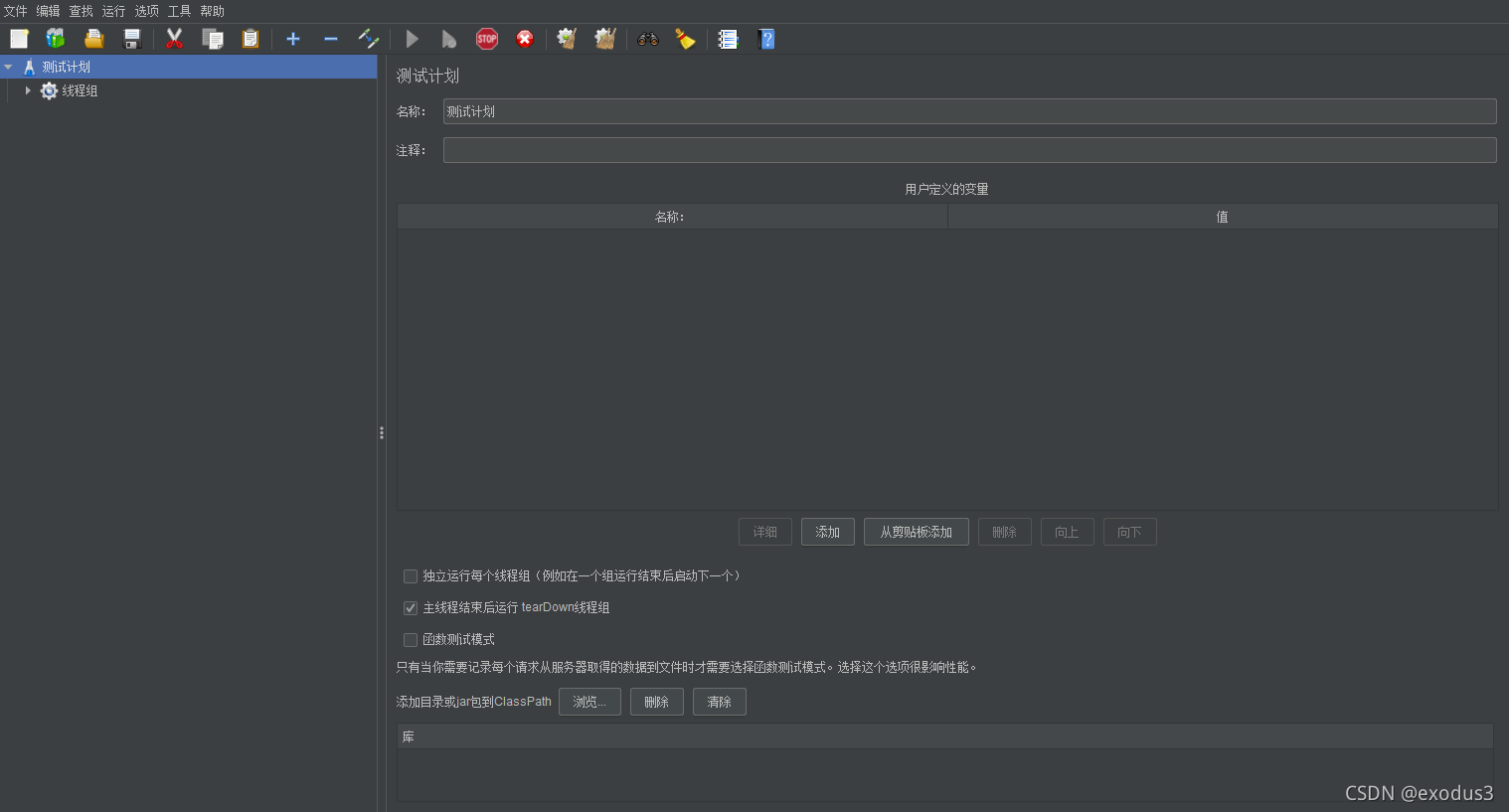This screenshot has width=1509, height=812.
Task: Click the Copy icon
Action: (213, 39)
